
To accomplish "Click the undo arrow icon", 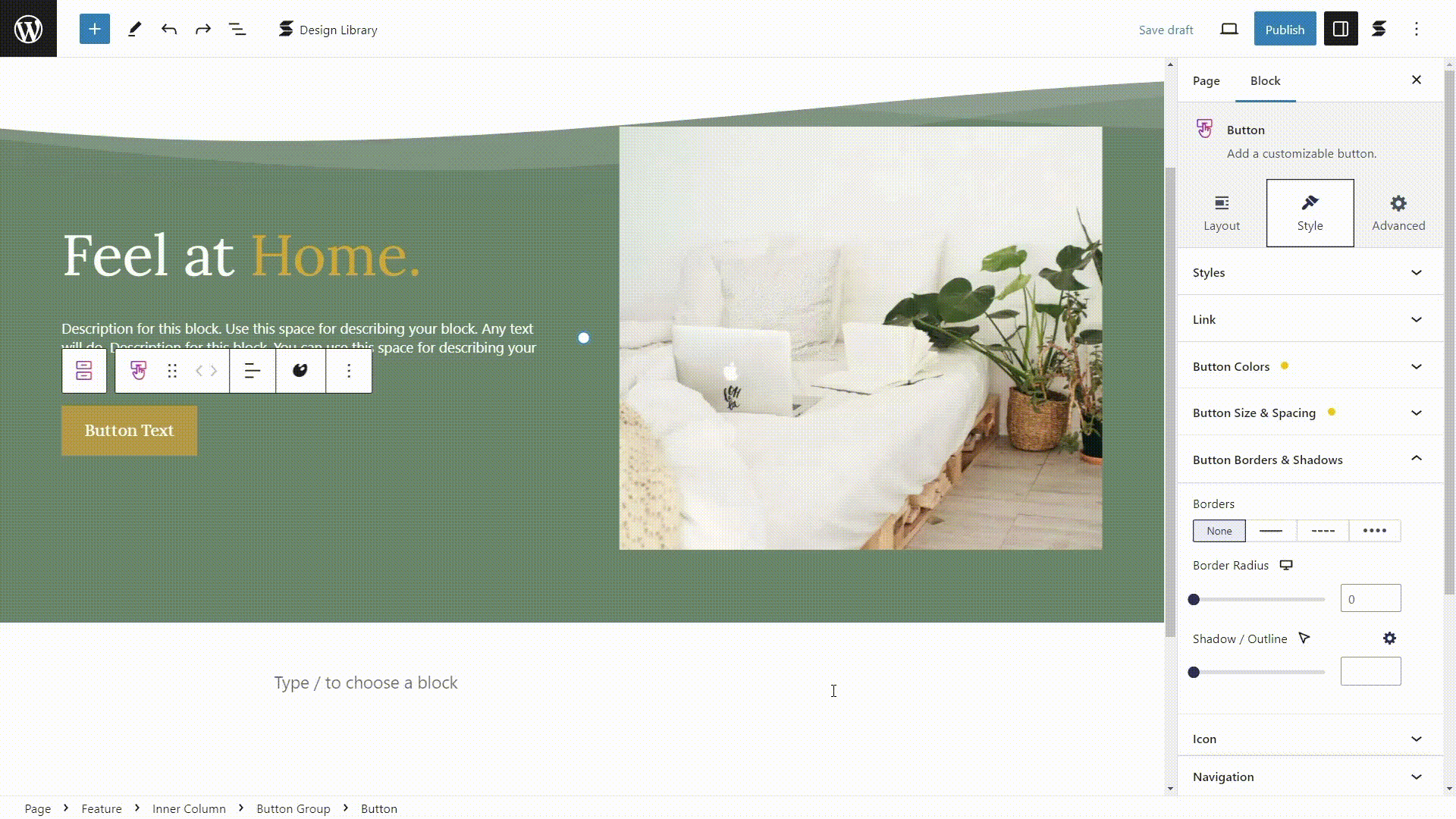I will (169, 29).
